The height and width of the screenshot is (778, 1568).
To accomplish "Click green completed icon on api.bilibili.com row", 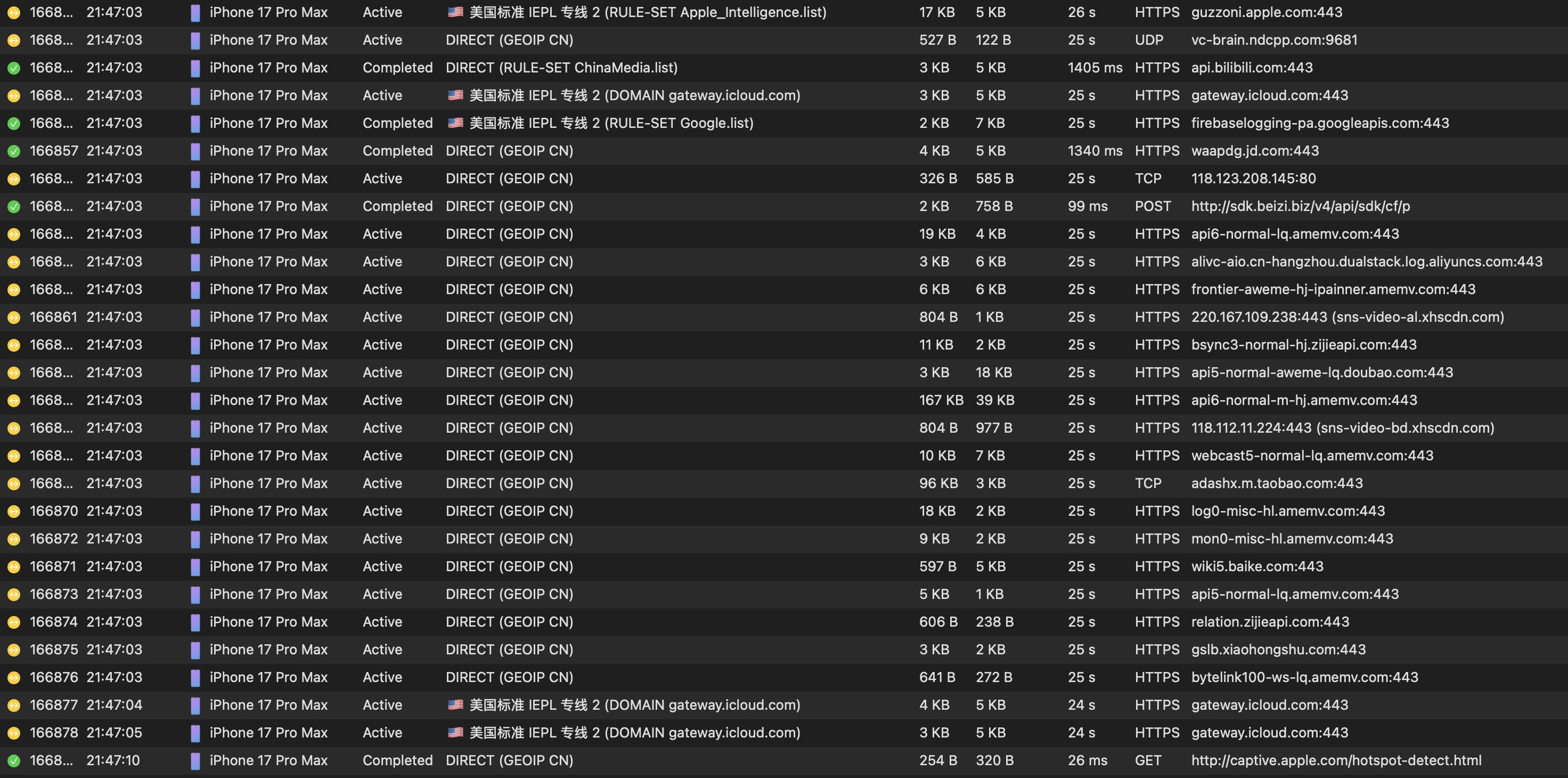I will tap(13, 68).
